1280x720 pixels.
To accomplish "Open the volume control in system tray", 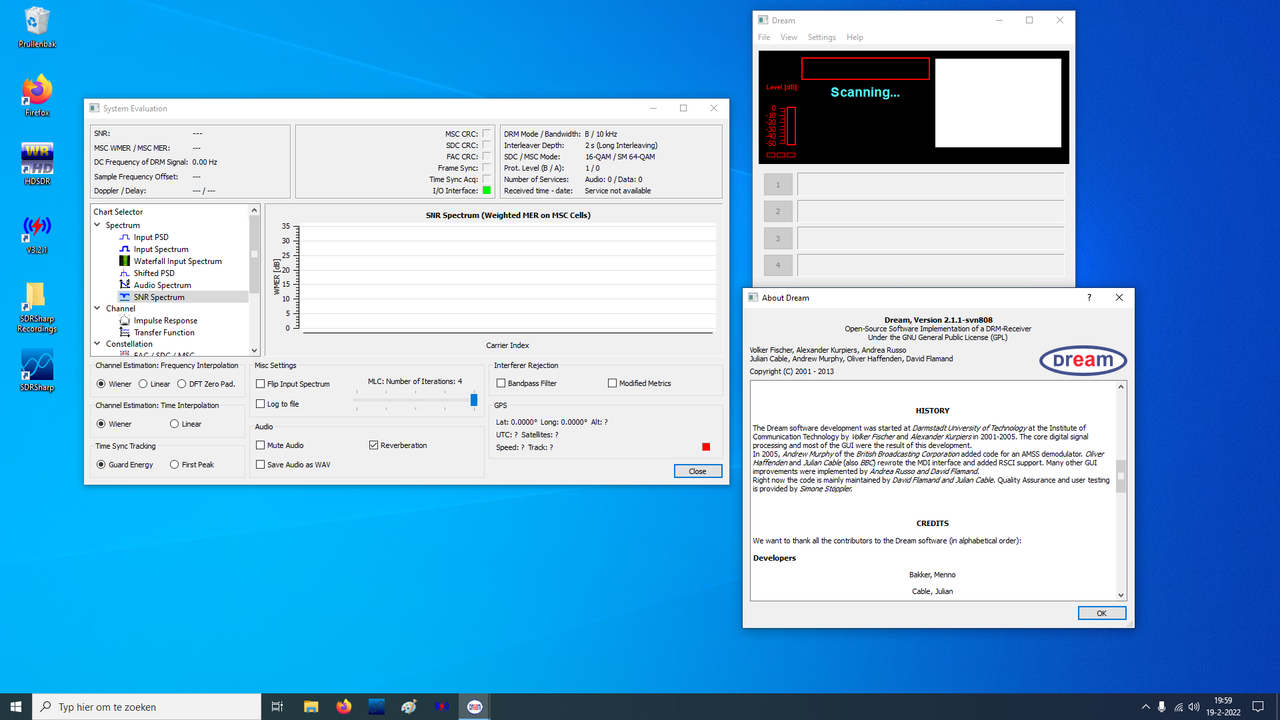I will tap(1195, 707).
